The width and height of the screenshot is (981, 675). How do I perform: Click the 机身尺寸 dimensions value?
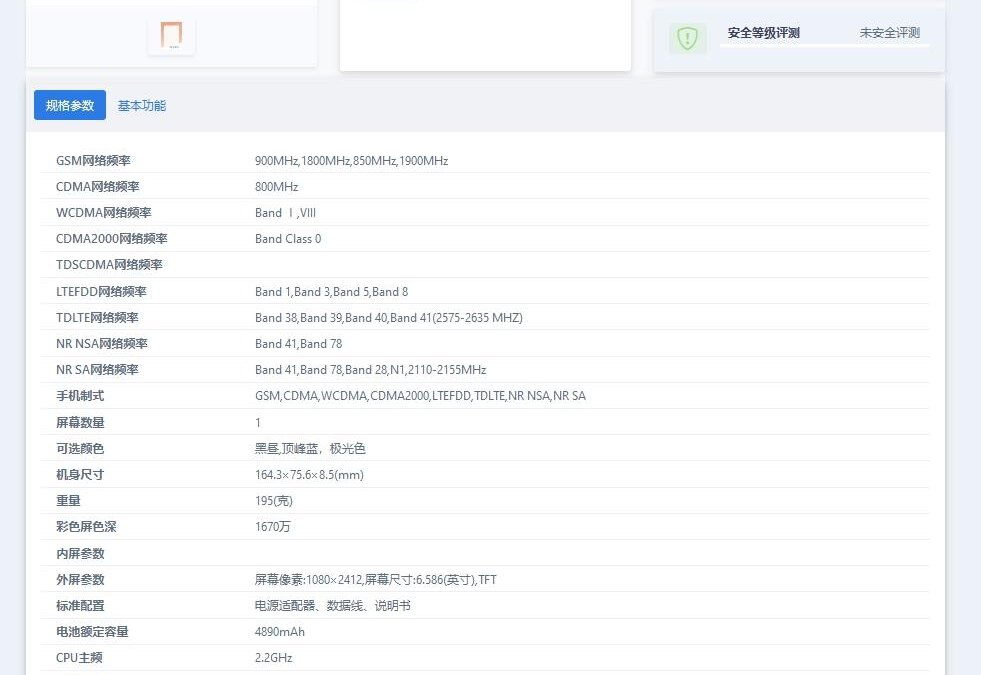[x=310, y=474]
